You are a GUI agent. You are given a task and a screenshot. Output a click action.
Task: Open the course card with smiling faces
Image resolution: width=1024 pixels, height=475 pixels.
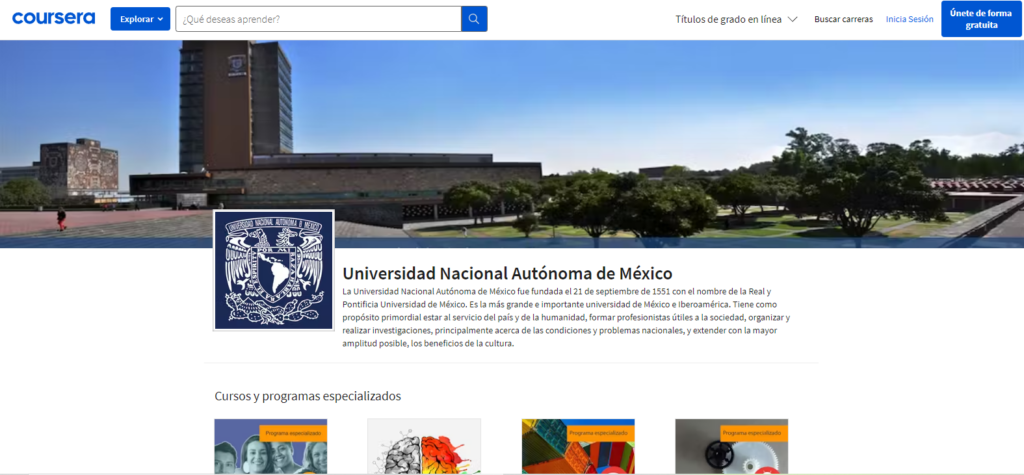tap(270, 446)
